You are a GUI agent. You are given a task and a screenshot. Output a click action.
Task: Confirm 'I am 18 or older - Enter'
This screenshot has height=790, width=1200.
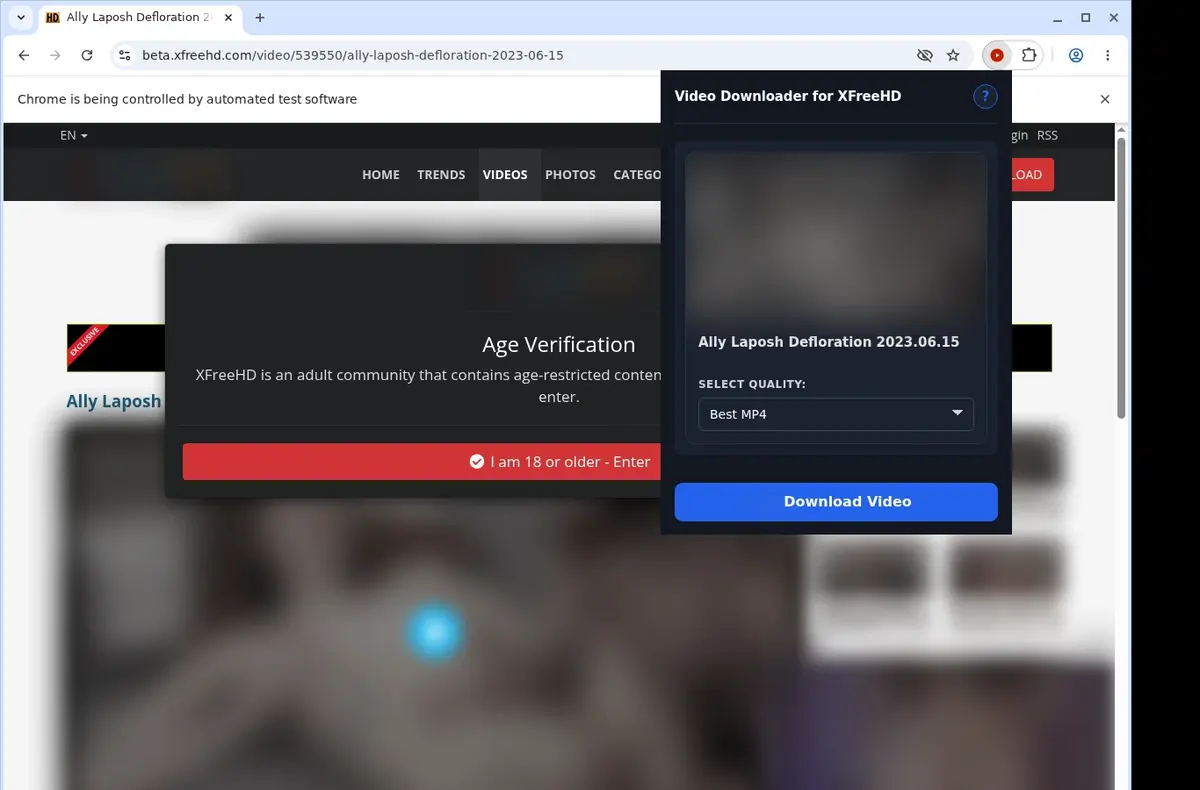pos(421,462)
